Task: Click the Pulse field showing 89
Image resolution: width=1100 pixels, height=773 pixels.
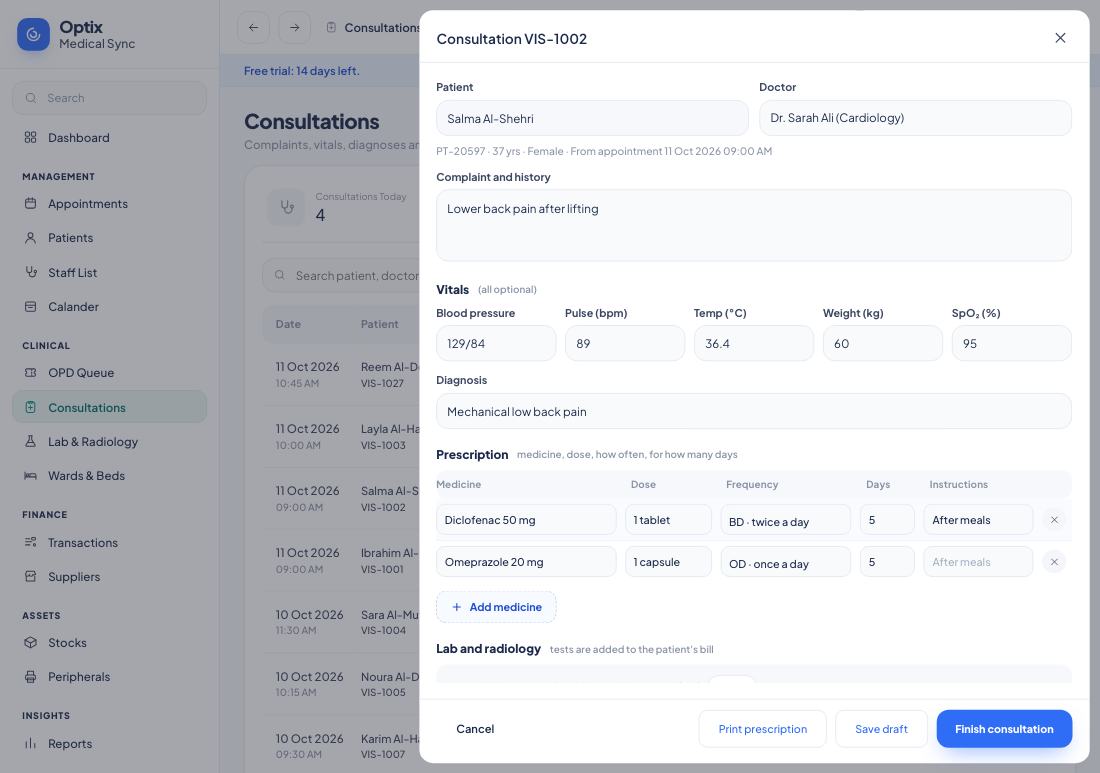Action: pyautogui.click(x=624, y=343)
